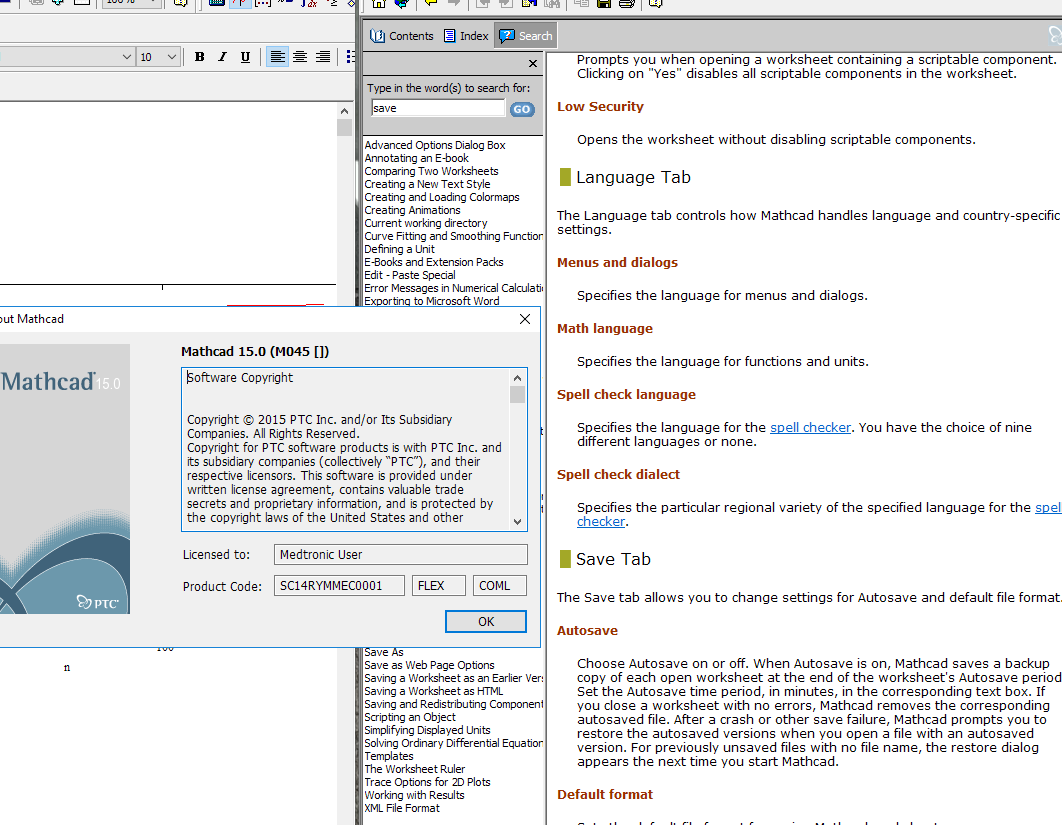Open 'Exporting to Microsoft Word' topic
This screenshot has width=1062, height=825.
click(x=432, y=301)
